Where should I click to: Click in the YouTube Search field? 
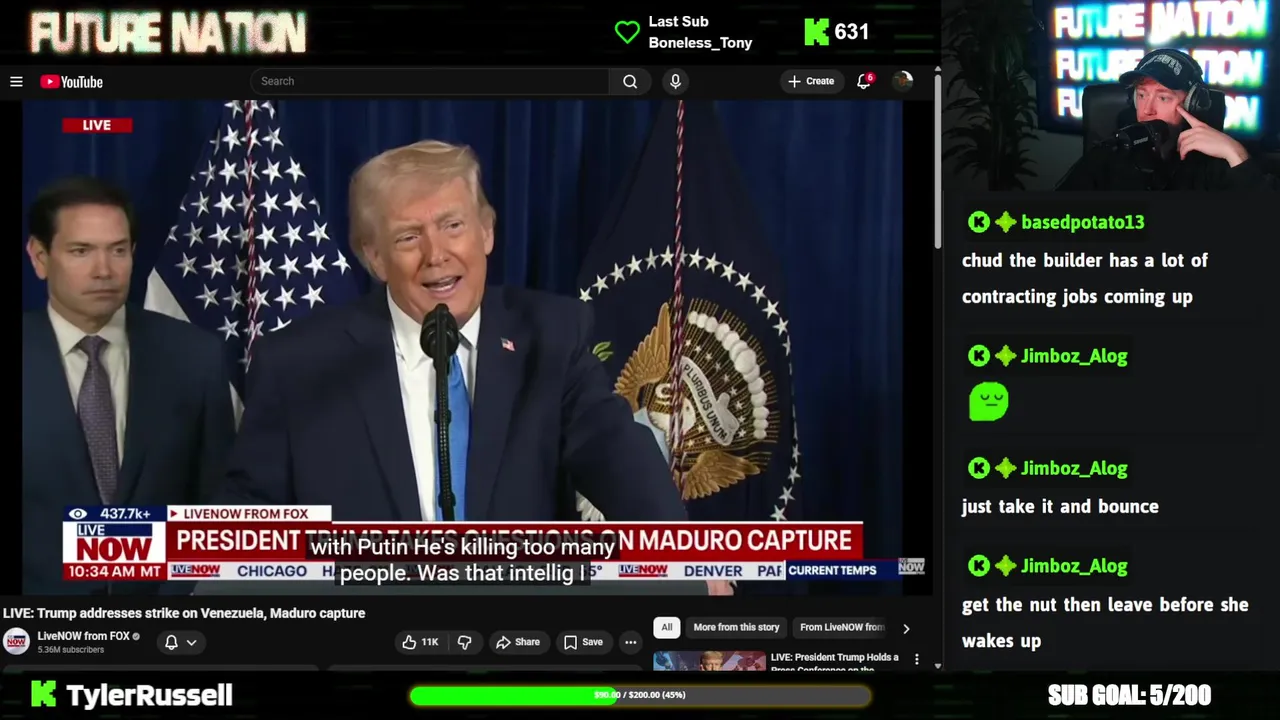[430, 81]
